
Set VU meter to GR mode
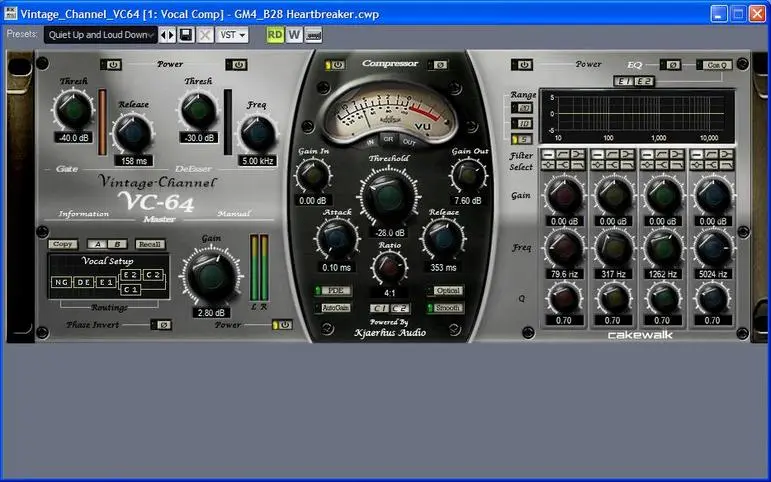[388, 140]
